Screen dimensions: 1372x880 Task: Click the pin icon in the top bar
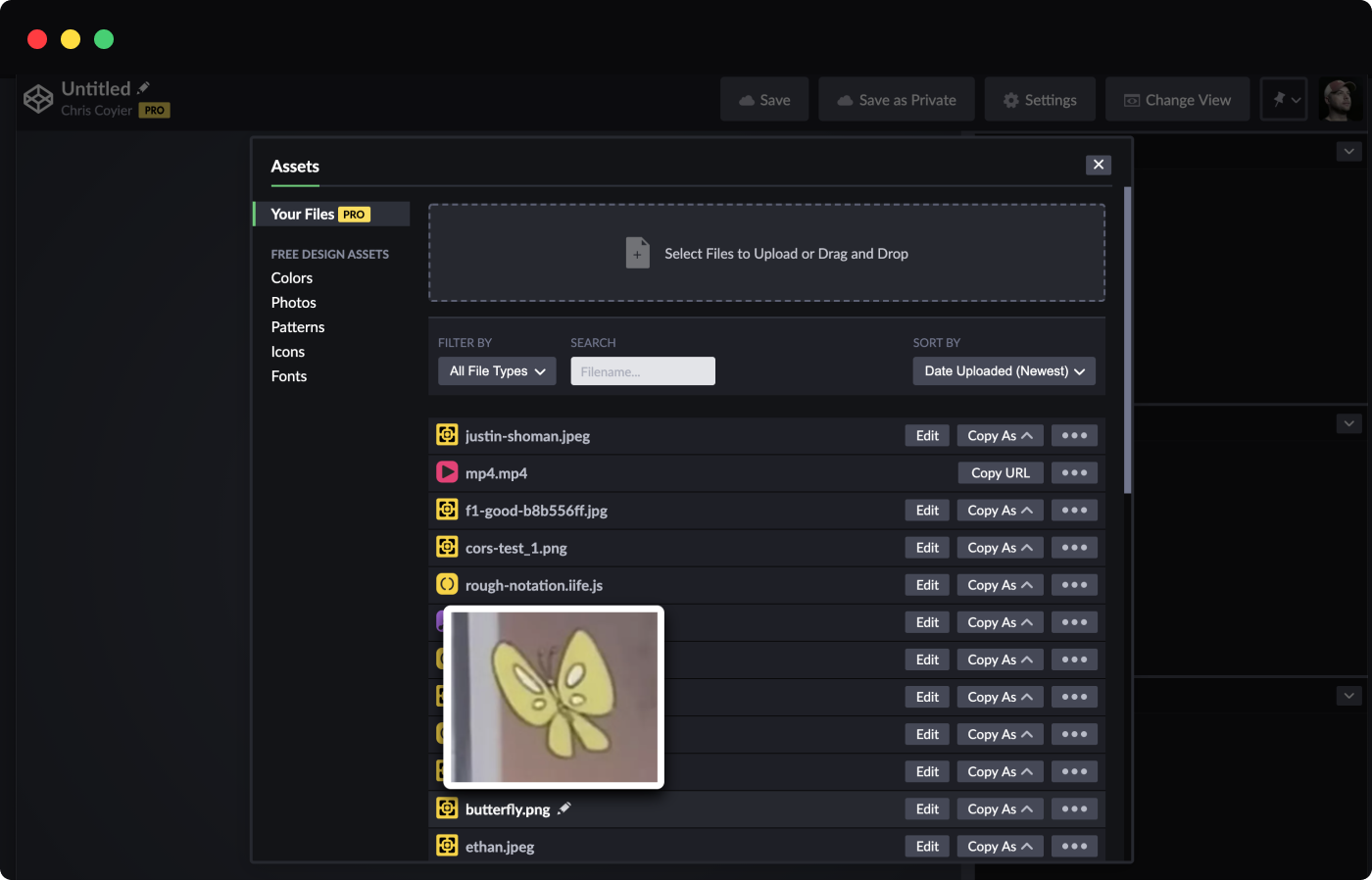point(1279,99)
